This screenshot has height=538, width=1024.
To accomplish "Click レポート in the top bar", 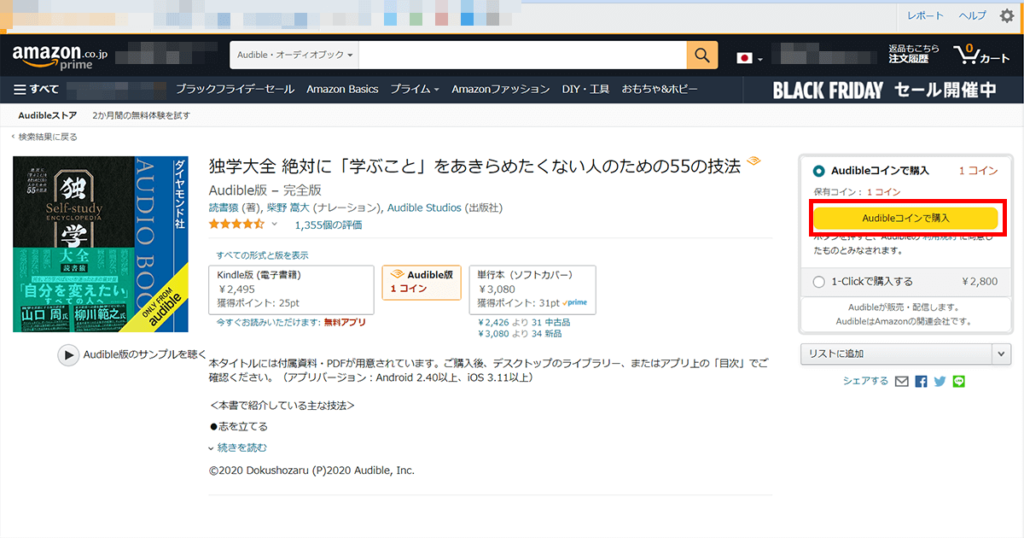I will point(925,16).
